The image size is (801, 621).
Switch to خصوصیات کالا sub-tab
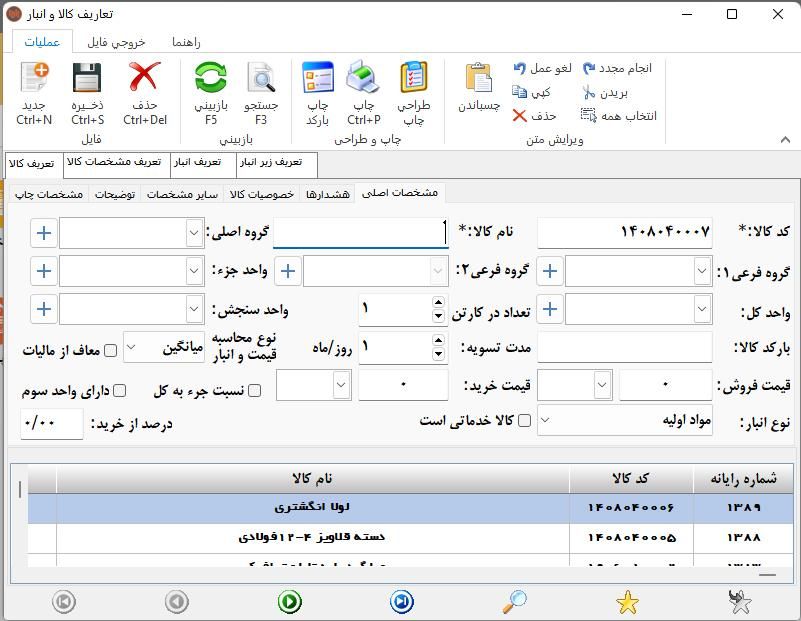[x=262, y=194]
